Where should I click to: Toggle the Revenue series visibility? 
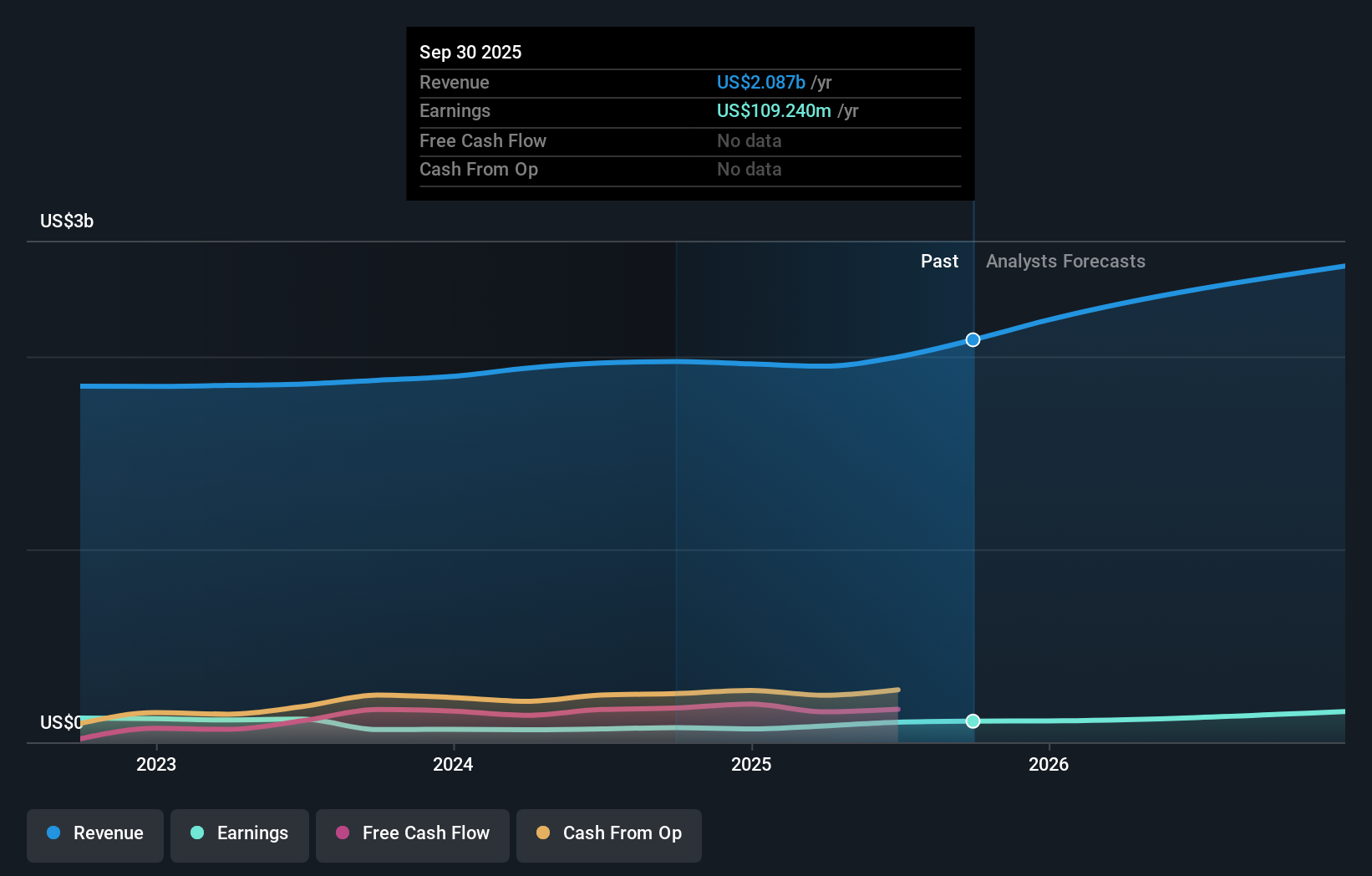94,835
